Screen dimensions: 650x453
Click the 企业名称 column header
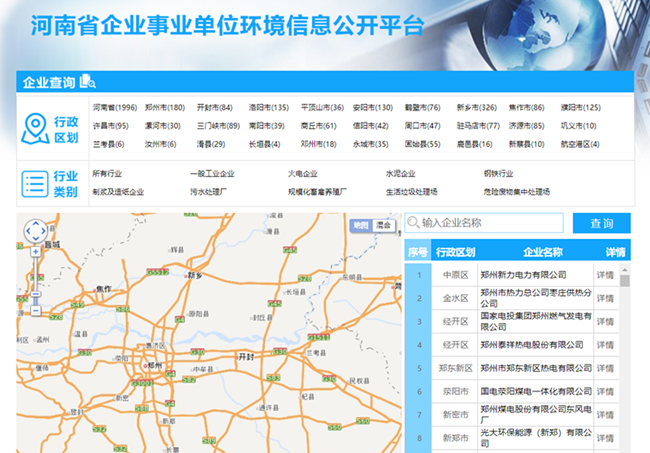click(542, 252)
